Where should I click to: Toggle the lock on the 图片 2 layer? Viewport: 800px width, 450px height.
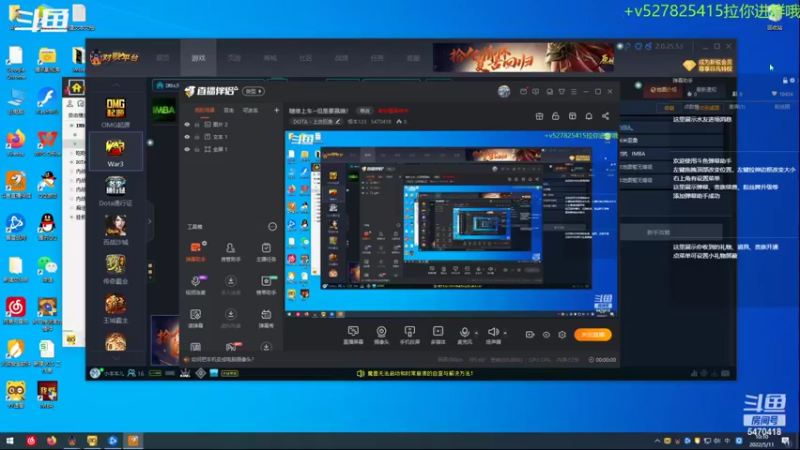click(197, 124)
